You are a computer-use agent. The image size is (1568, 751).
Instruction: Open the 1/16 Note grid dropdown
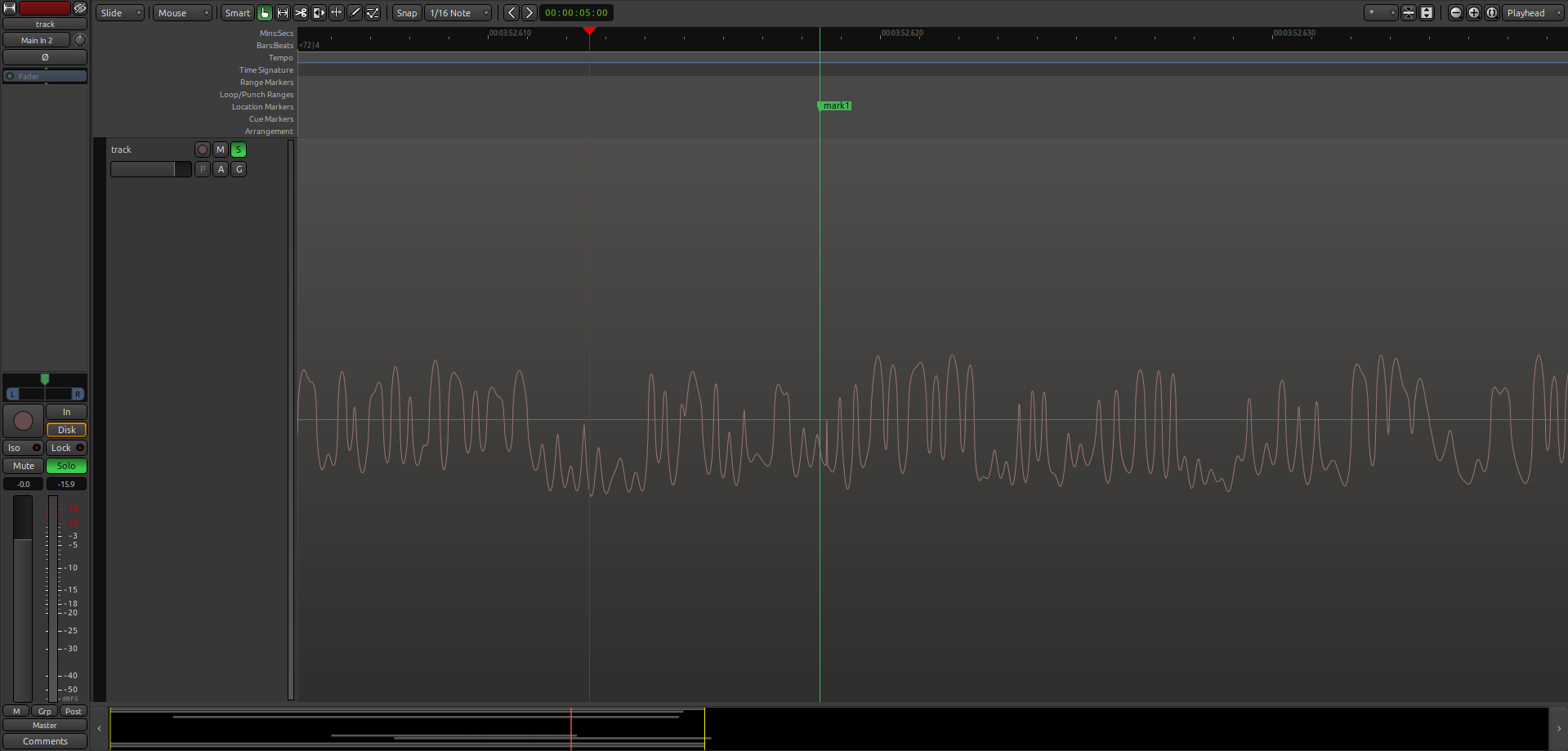458,13
